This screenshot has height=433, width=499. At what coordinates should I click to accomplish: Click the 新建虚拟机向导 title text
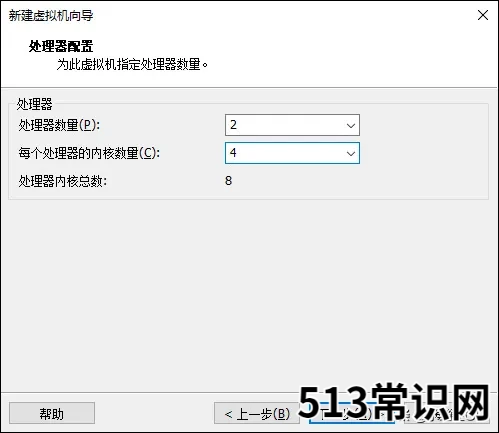click(51, 16)
